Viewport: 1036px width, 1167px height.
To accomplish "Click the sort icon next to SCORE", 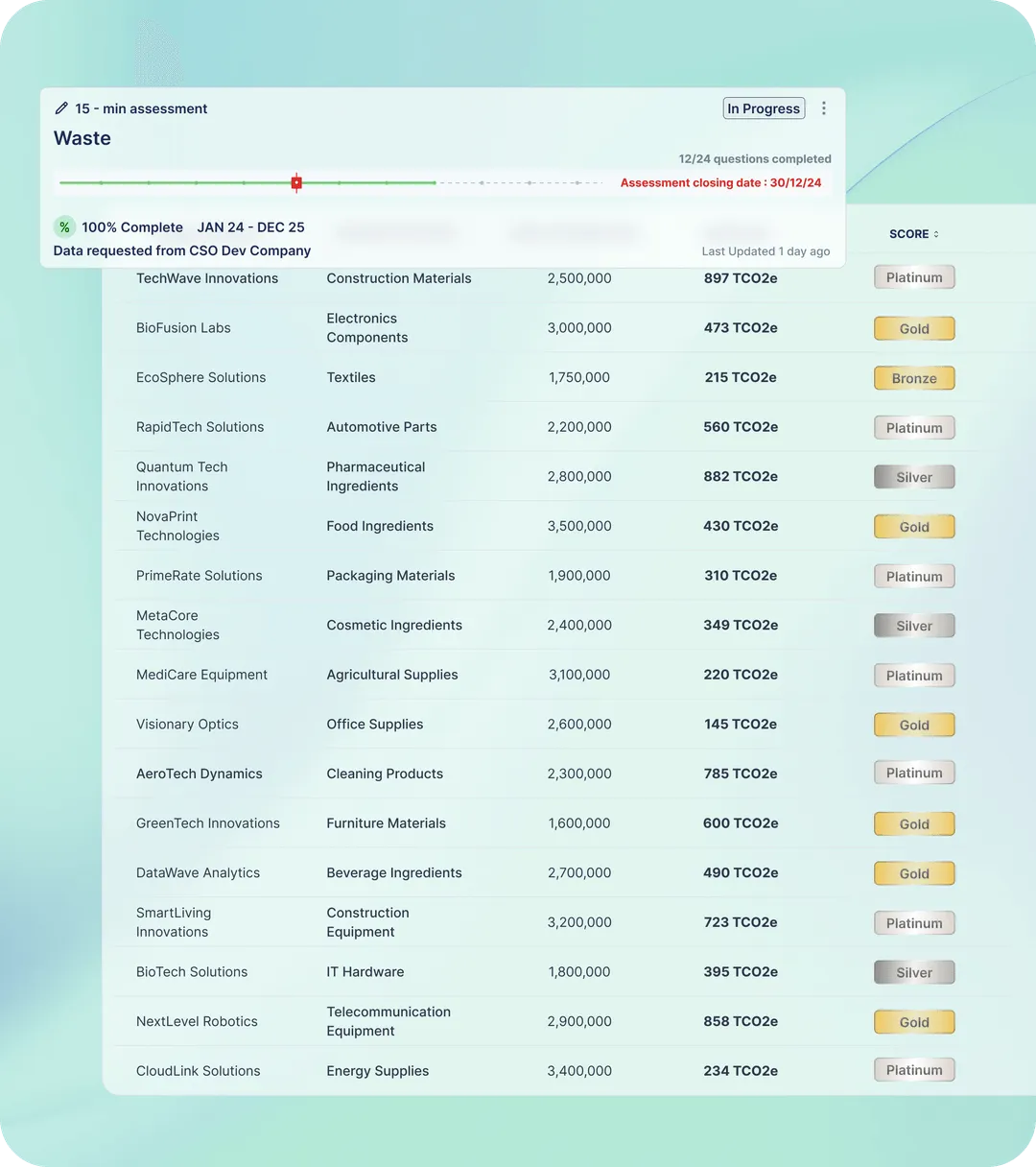I will click(x=938, y=233).
